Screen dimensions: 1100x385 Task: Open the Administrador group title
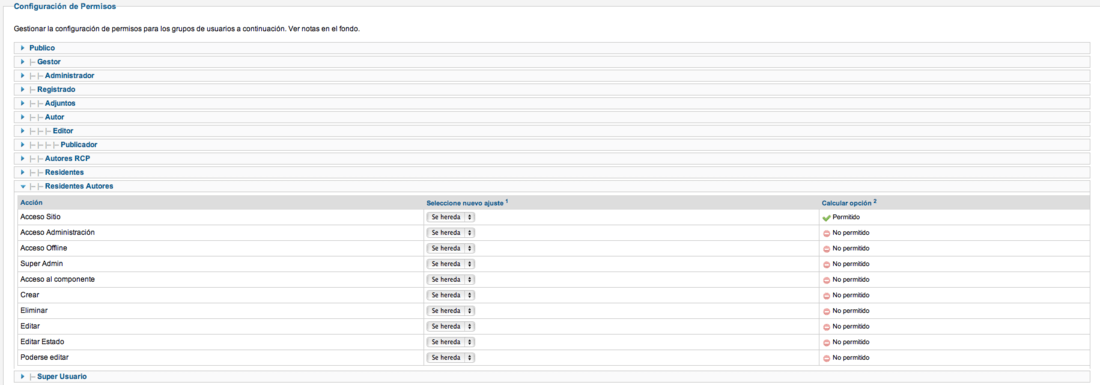pyautogui.click(x=69, y=76)
